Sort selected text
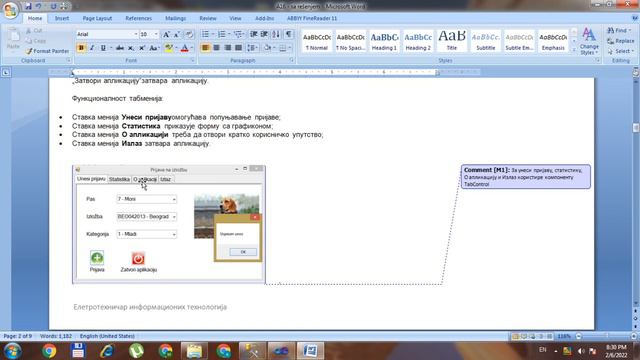The height and width of the screenshot is (360, 640). coord(276,34)
